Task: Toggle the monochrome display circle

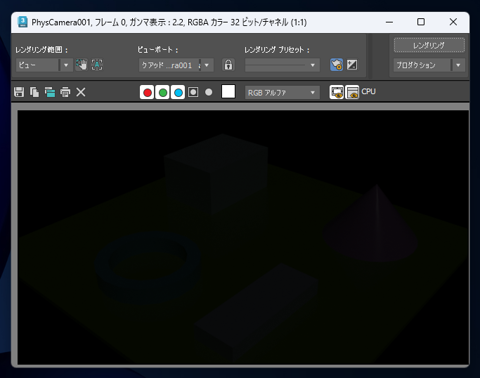Action: click(209, 92)
